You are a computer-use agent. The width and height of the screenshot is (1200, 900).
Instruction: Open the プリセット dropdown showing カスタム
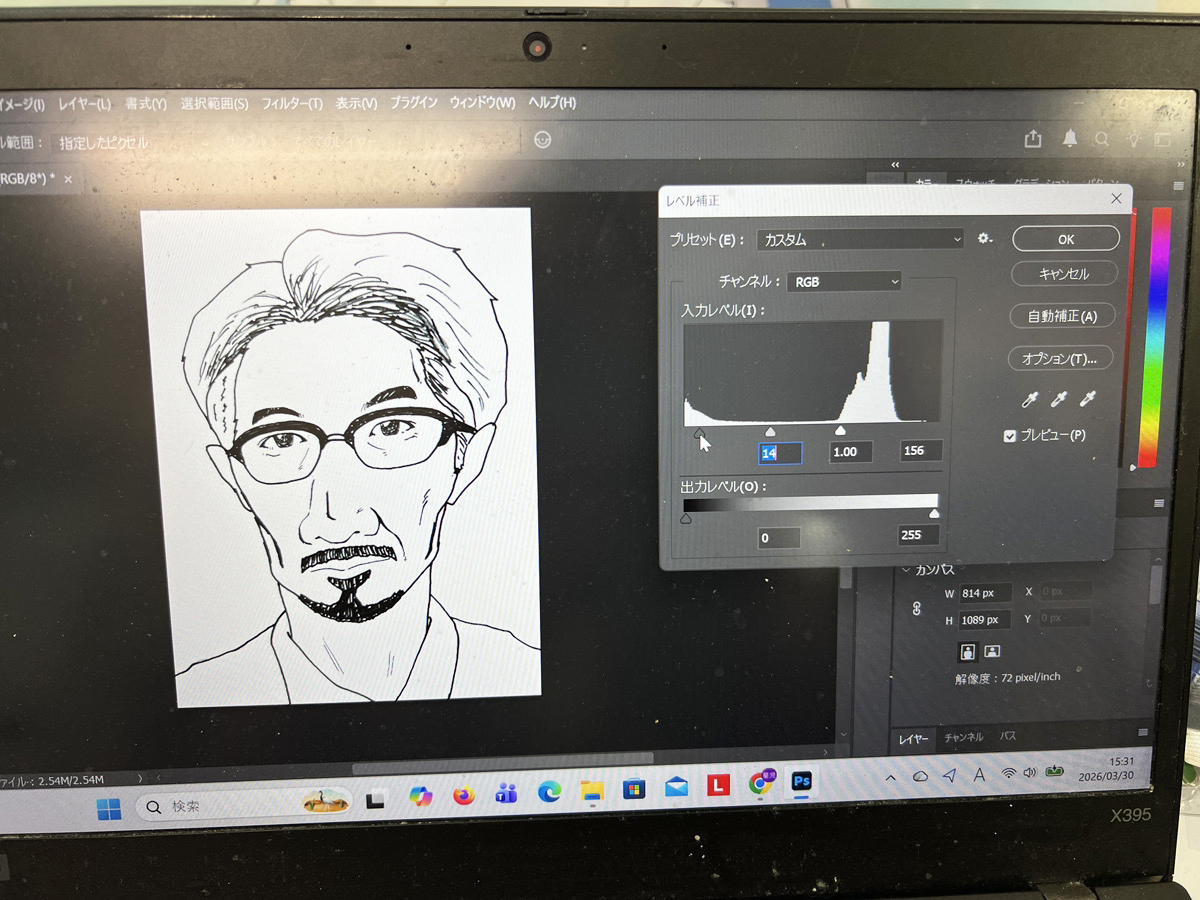(x=860, y=240)
